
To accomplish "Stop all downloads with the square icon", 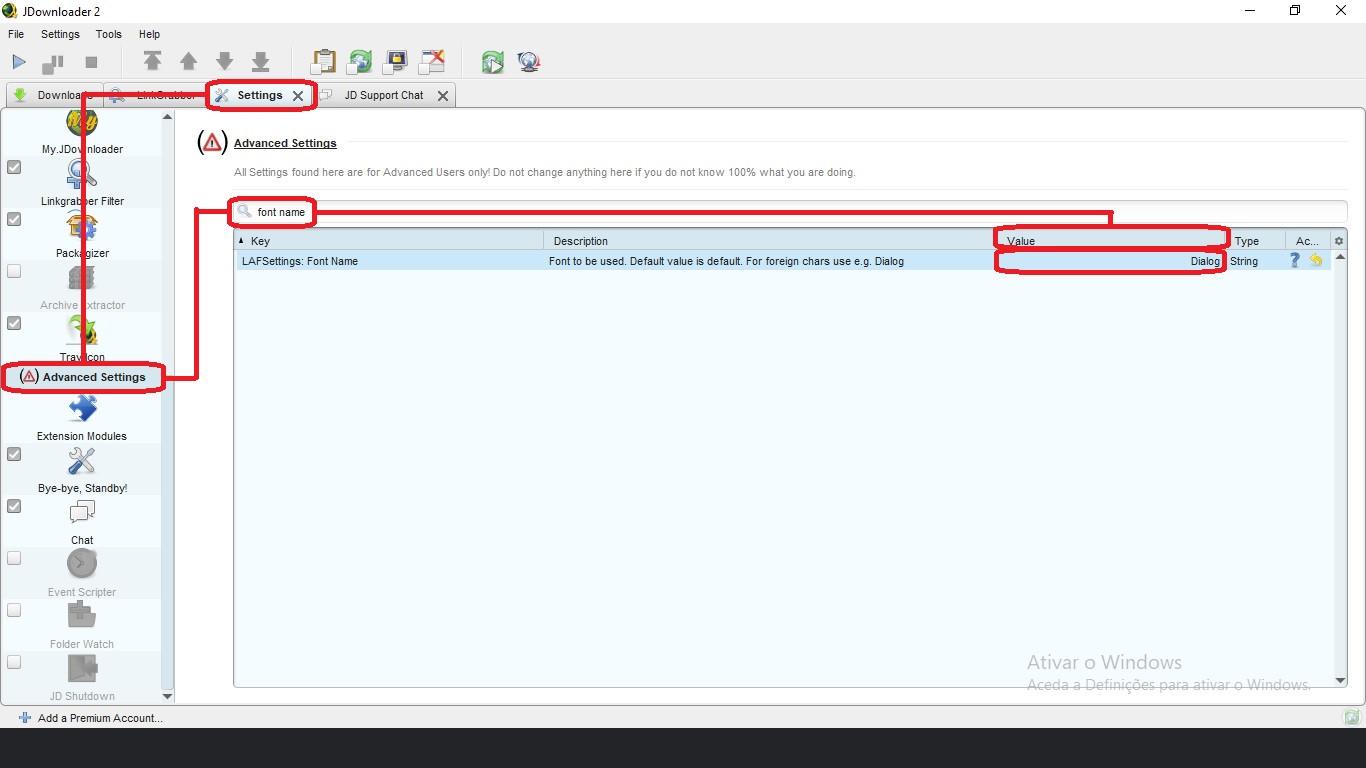I will tap(91, 62).
